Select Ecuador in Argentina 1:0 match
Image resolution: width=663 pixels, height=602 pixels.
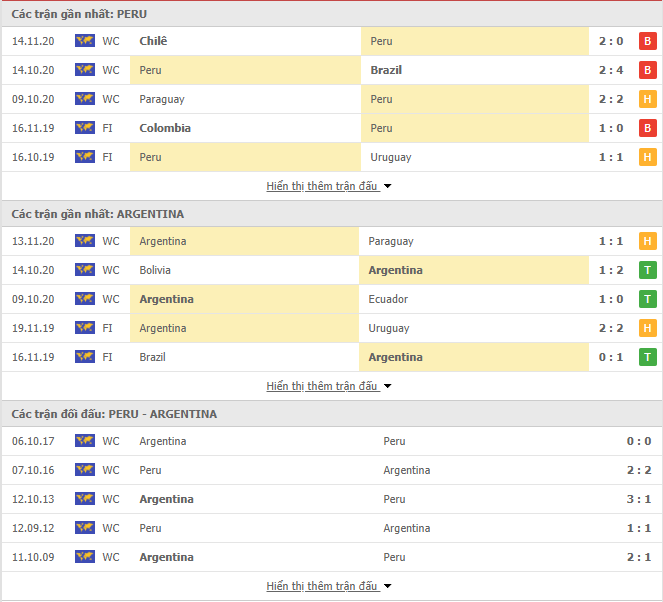coord(388,299)
